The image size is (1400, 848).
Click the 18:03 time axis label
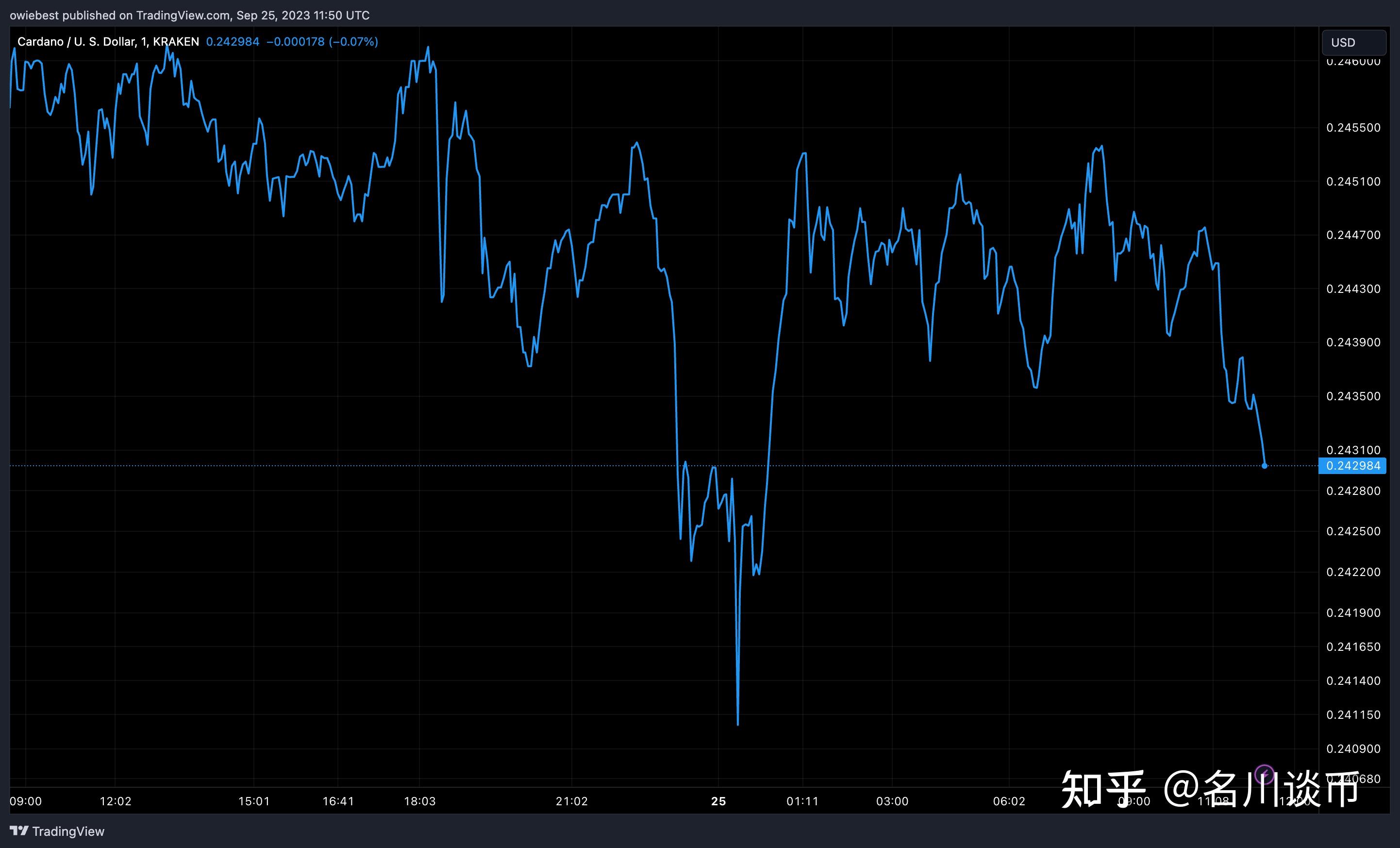(x=420, y=801)
